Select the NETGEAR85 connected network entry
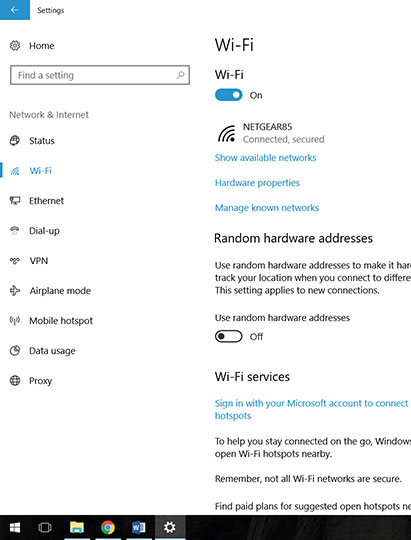 (271, 133)
